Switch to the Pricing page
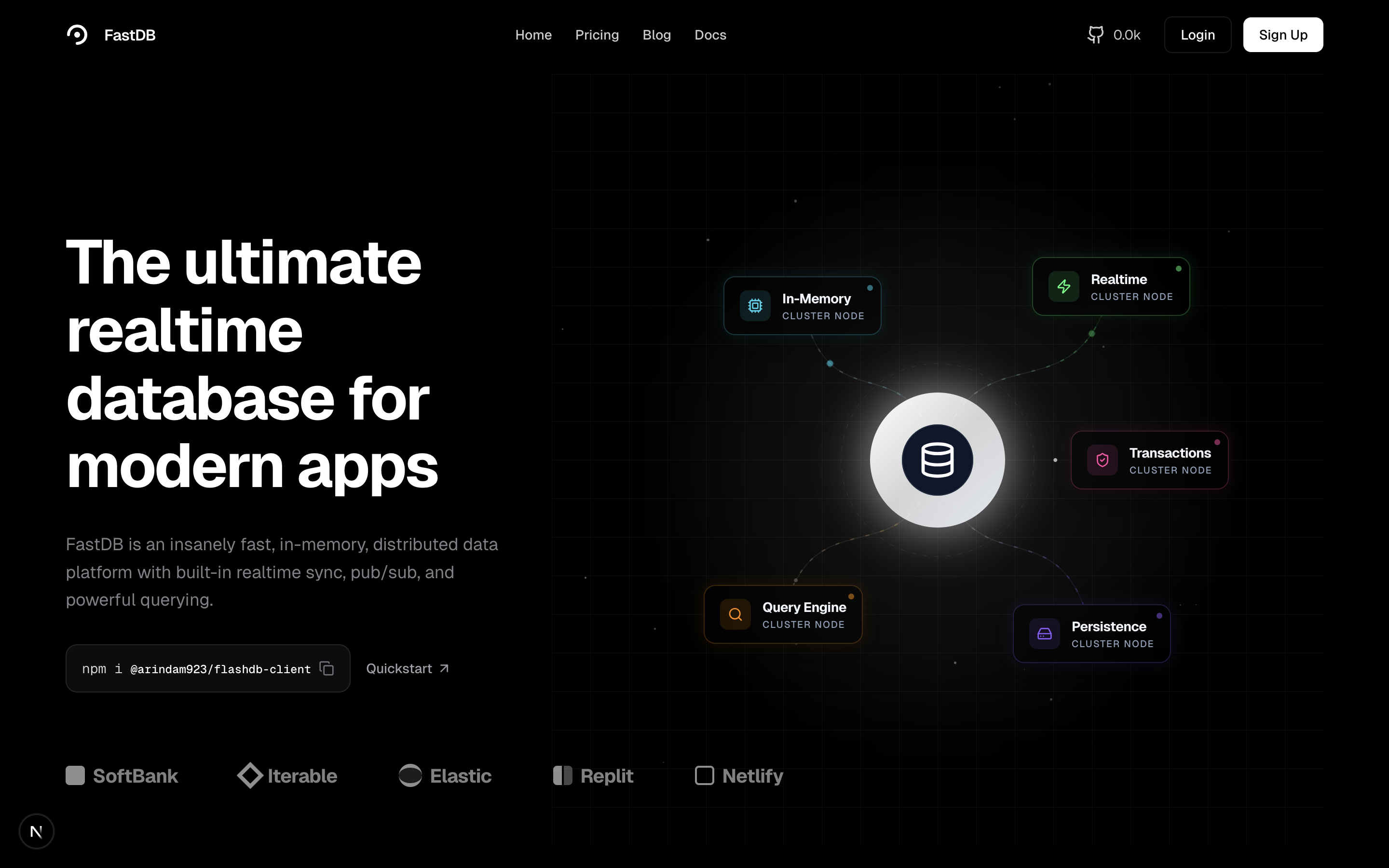This screenshot has height=868, width=1389. [x=597, y=34]
